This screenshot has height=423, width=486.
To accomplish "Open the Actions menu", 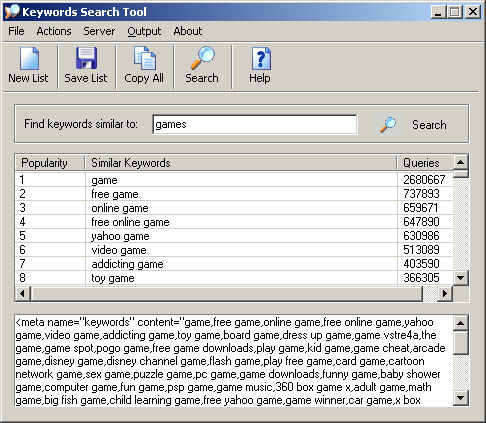I will 54,31.
